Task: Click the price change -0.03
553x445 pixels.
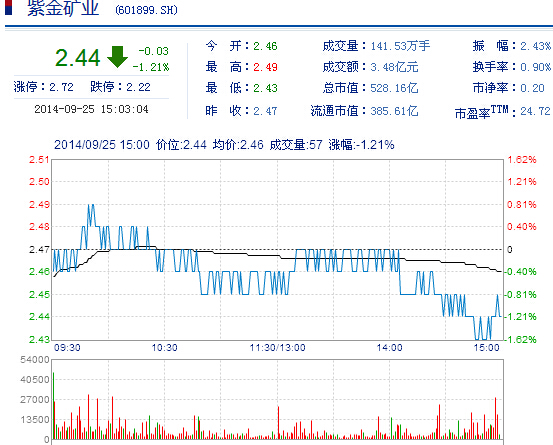Action: tap(153, 51)
